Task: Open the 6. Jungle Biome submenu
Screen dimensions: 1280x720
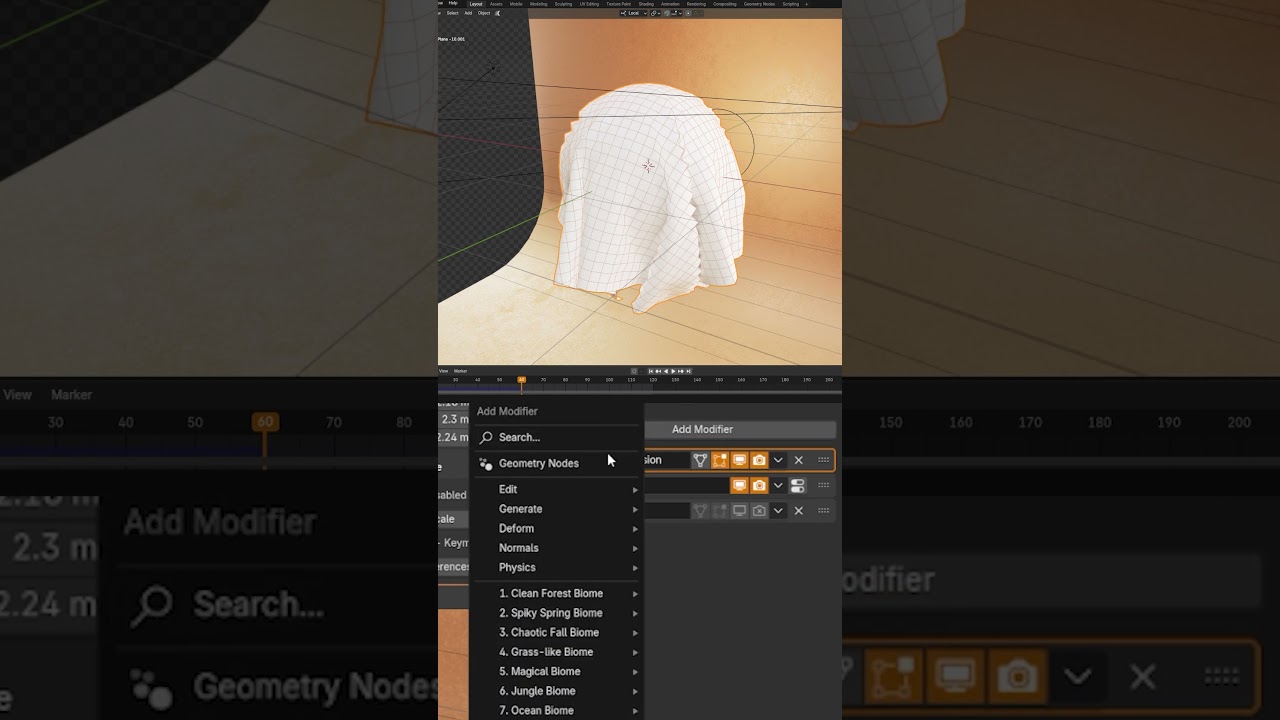Action: coord(556,691)
